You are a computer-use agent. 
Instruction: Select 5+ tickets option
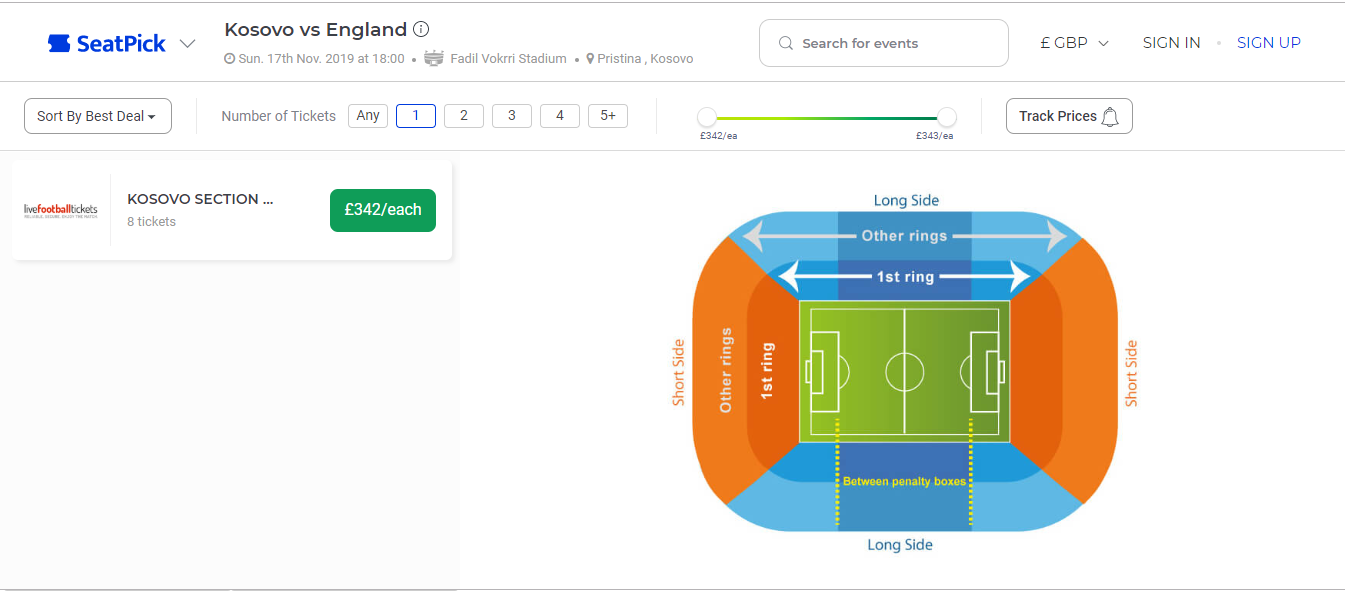(x=608, y=116)
